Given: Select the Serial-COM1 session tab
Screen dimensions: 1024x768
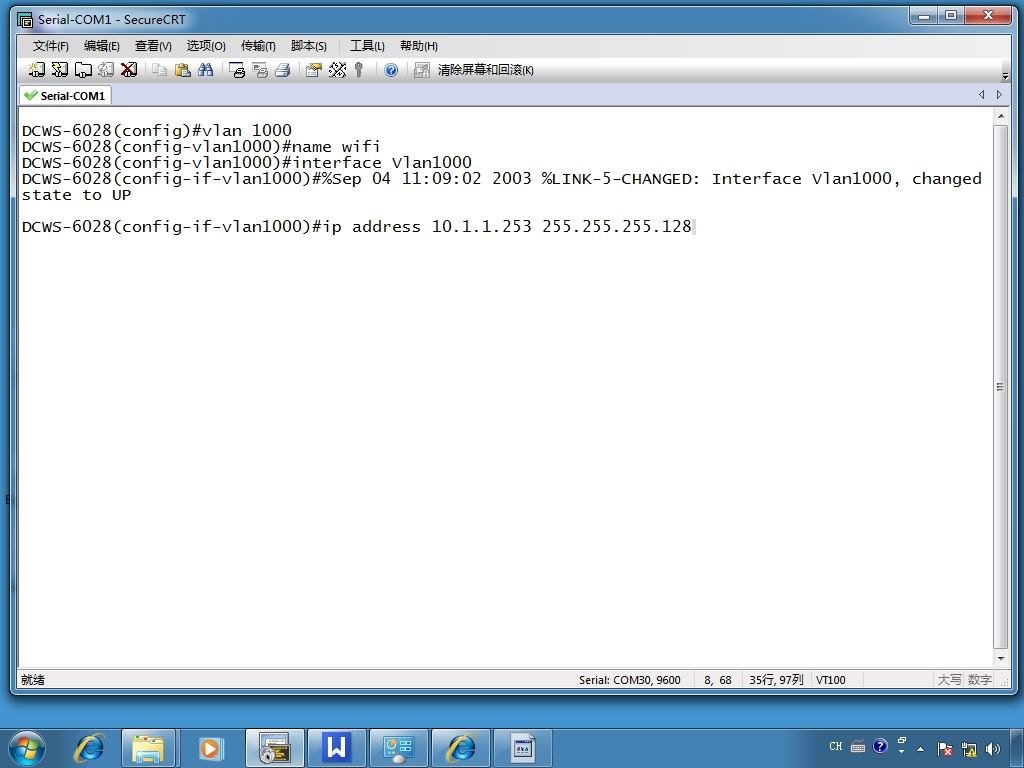Looking at the screenshot, I should click(65, 95).
